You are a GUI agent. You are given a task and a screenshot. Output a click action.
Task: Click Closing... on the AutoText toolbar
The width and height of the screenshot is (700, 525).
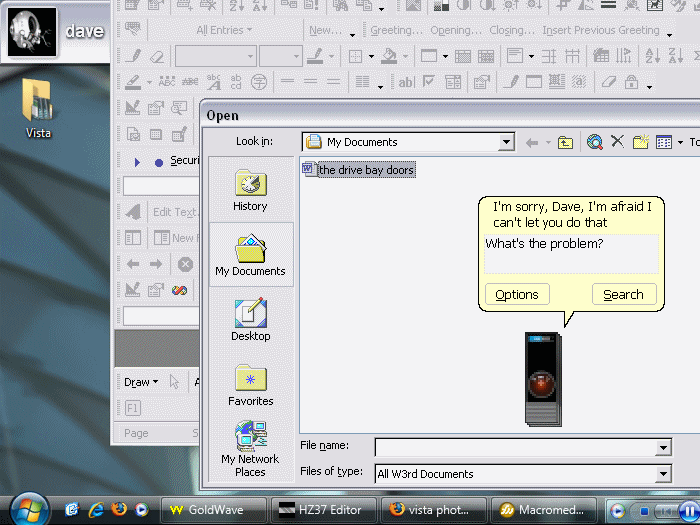click(512, 30)
